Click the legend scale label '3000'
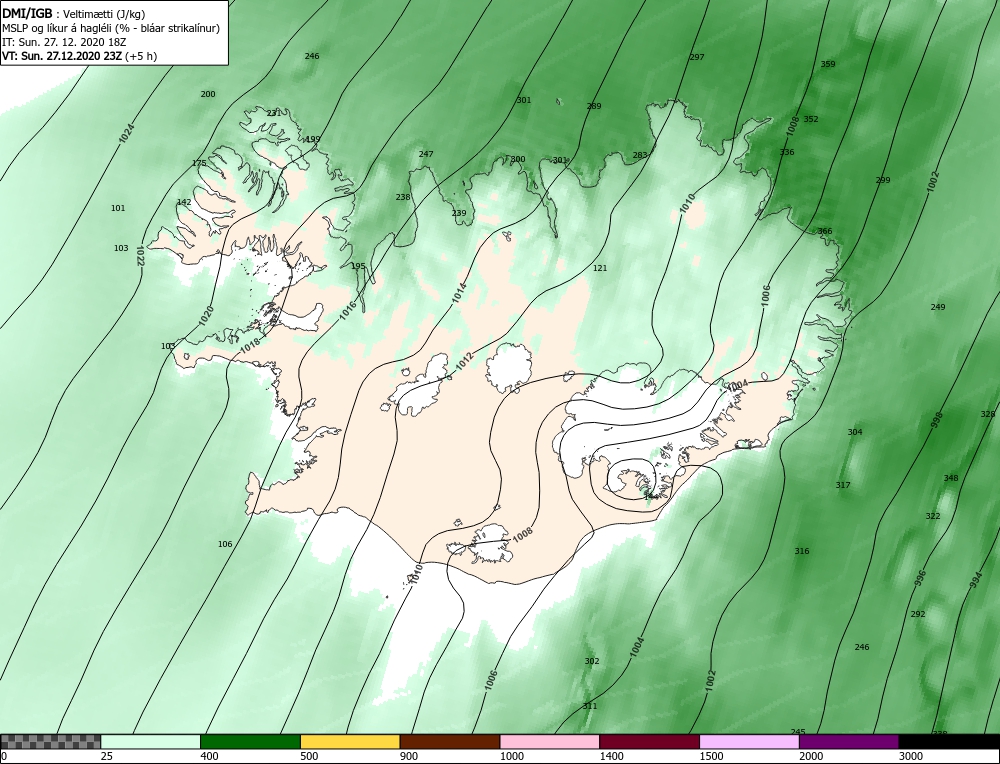The width and height of the screenshot is (1000, 764). tap(911, 756)
